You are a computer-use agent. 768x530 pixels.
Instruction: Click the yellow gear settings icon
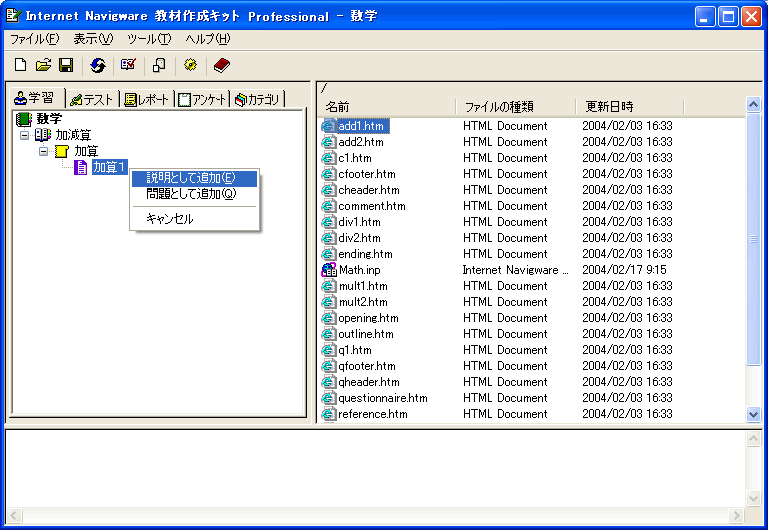click(x=190, y=65)
